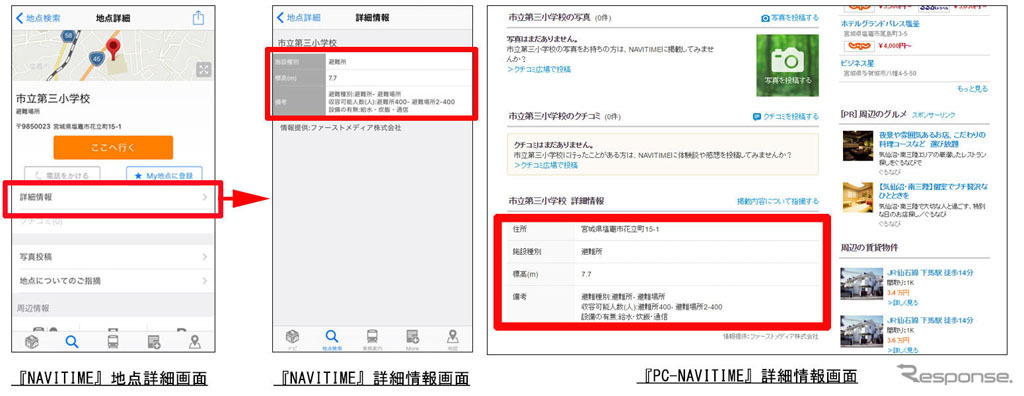
Task: Click 市立第三小学校 title on 地点詳細 screen
Action: pyautogui.click(x=53, y=99)
